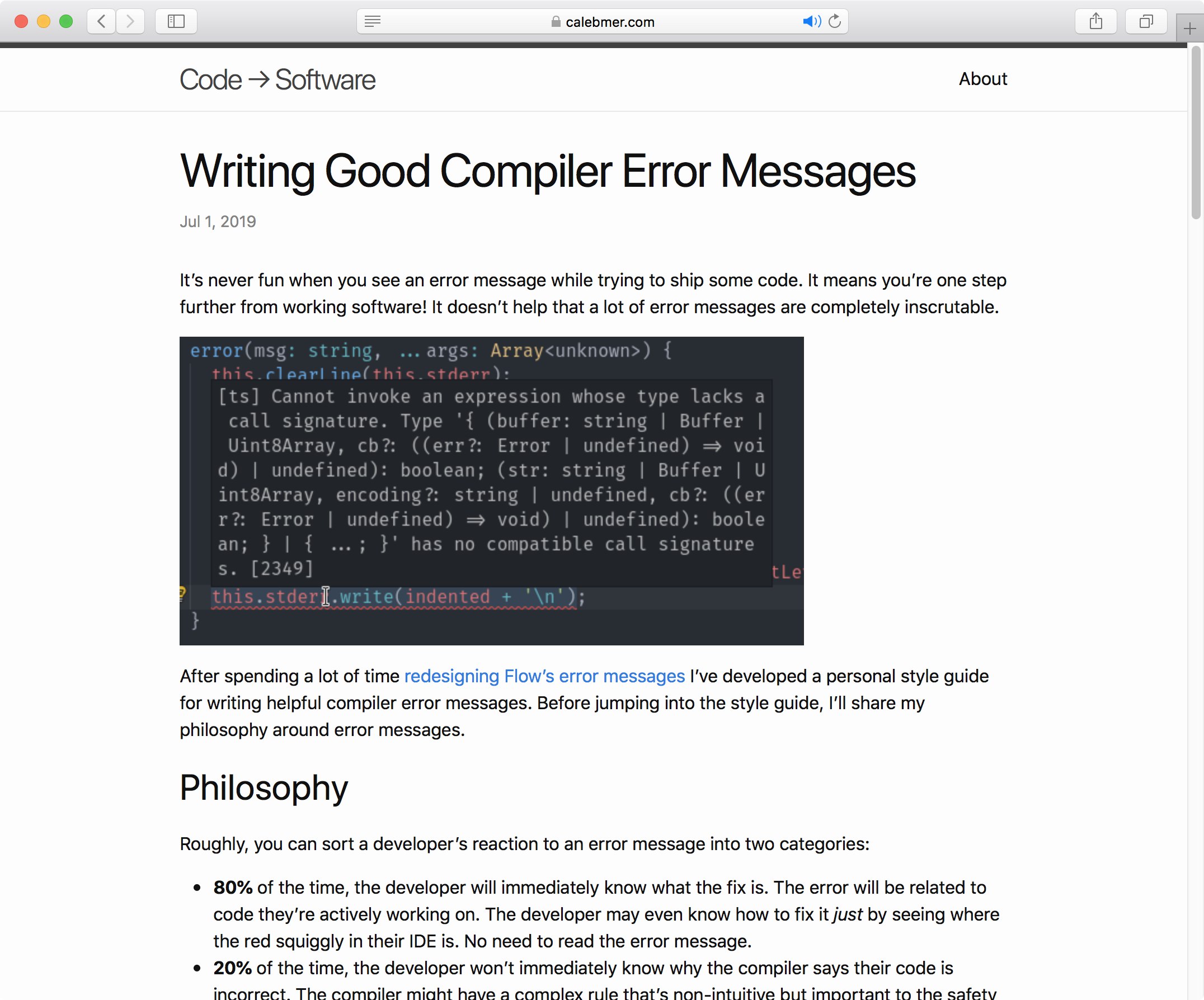Close the Safari window red button
The width and height of the screenshot is (1204, 1000).
pos(21,21)
